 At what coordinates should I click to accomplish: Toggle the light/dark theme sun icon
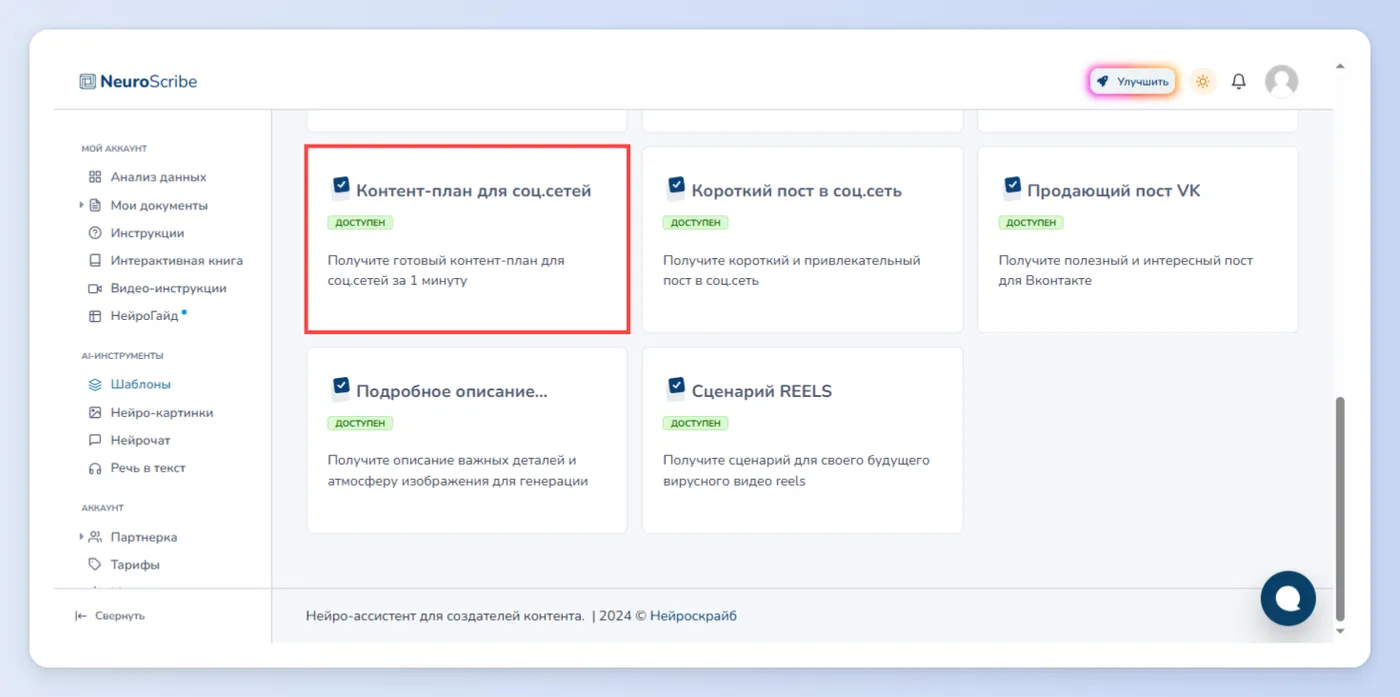click(1203, 81)
